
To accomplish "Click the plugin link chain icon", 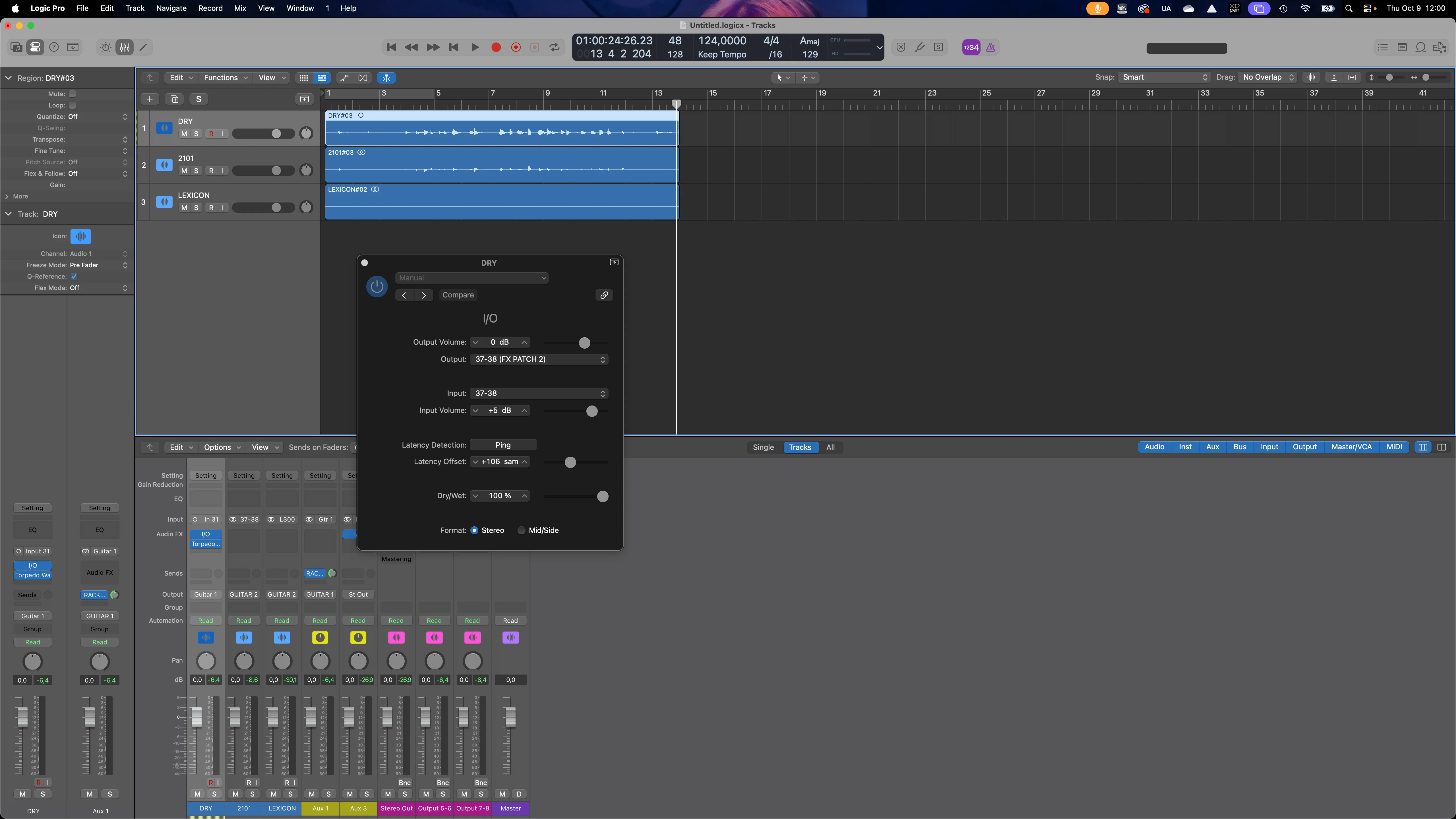I will tap(604, 295).
